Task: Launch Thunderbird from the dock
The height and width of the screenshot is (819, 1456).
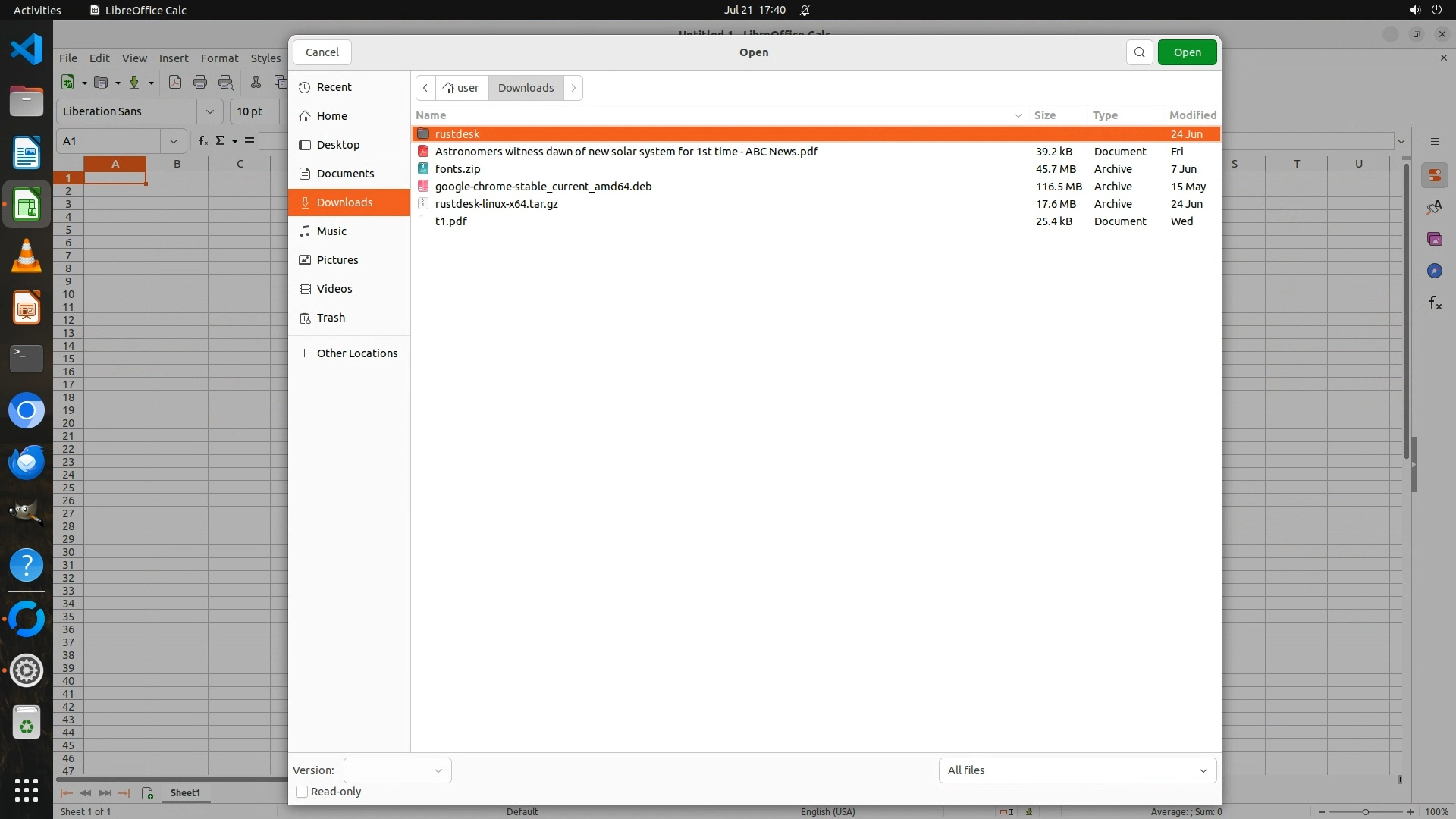Action: (27, 462)
